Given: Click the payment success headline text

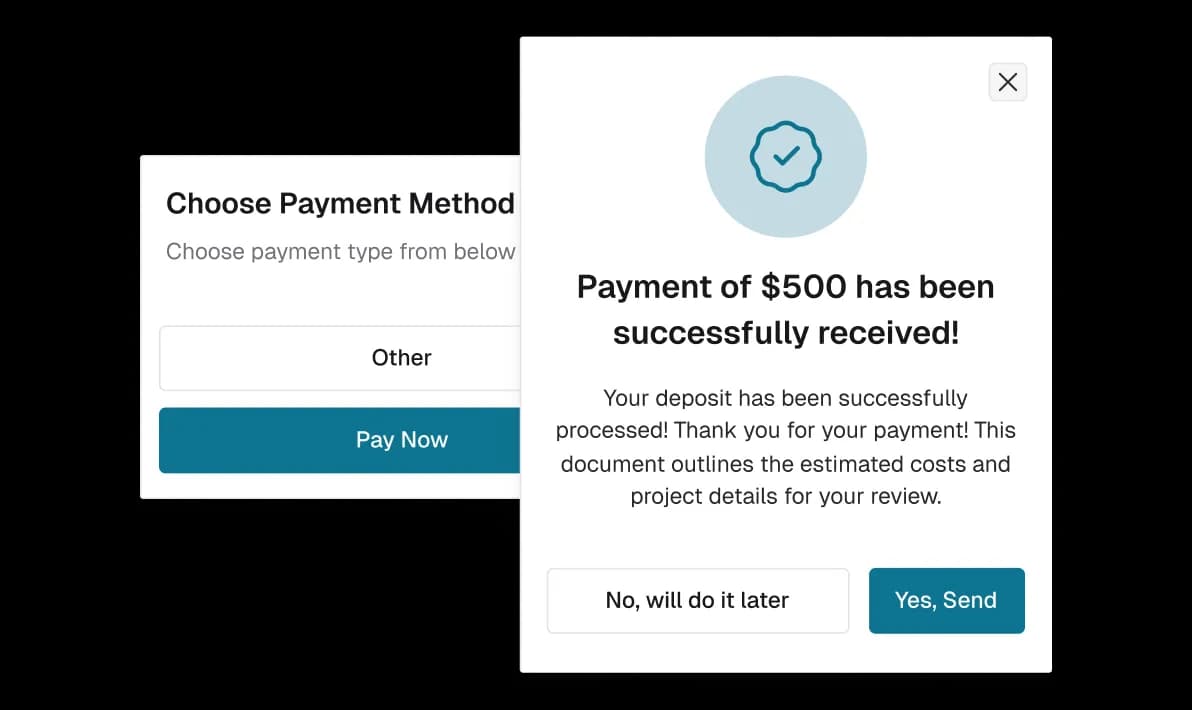Looking at the screenshot, I should point(786,310).
